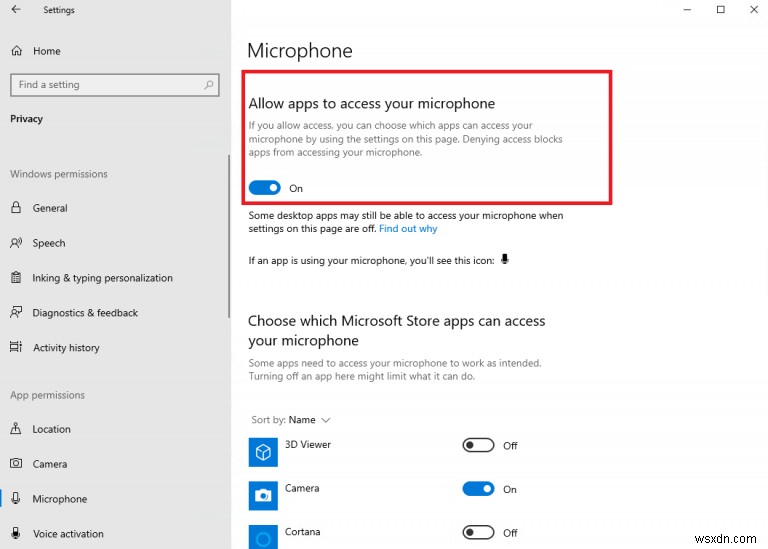Open the Sort by Name dropdown
The image size is (768, 549).
coord(291,420)
